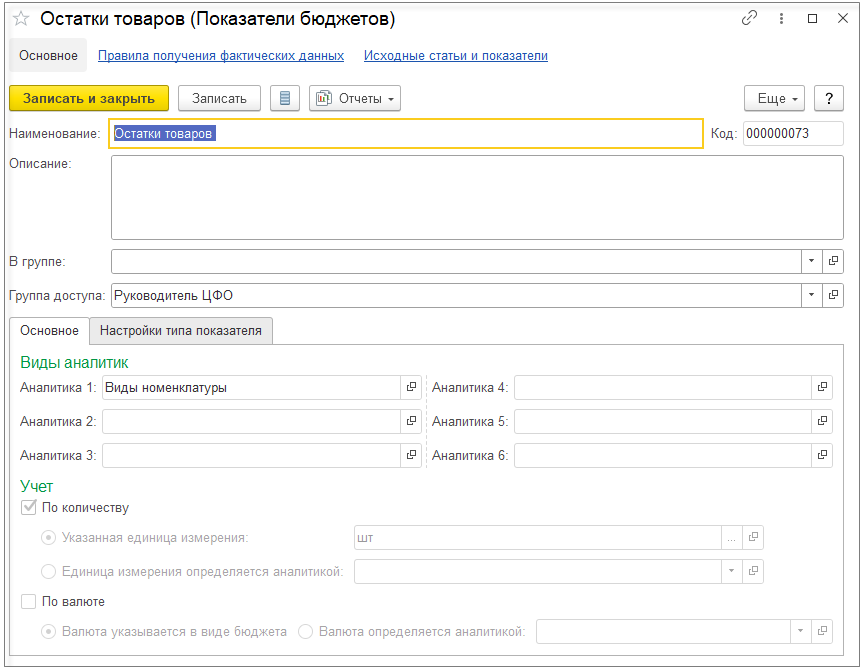The height and width of the screenshot is (667, 860).
Task: Click the open icon for Аналитика 4 field
Action: [822, 388]
